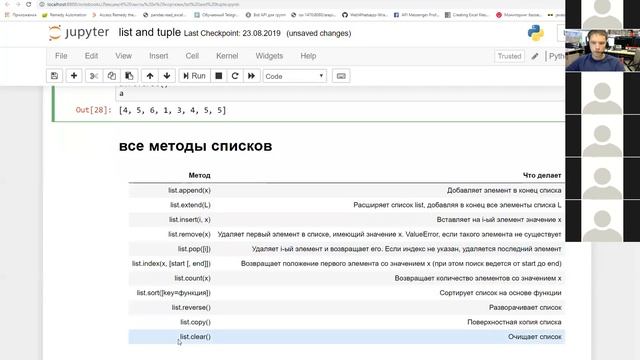640x360 pixels.
Task: Restart and run all fast-forward icon
Action: coord(251,76)
